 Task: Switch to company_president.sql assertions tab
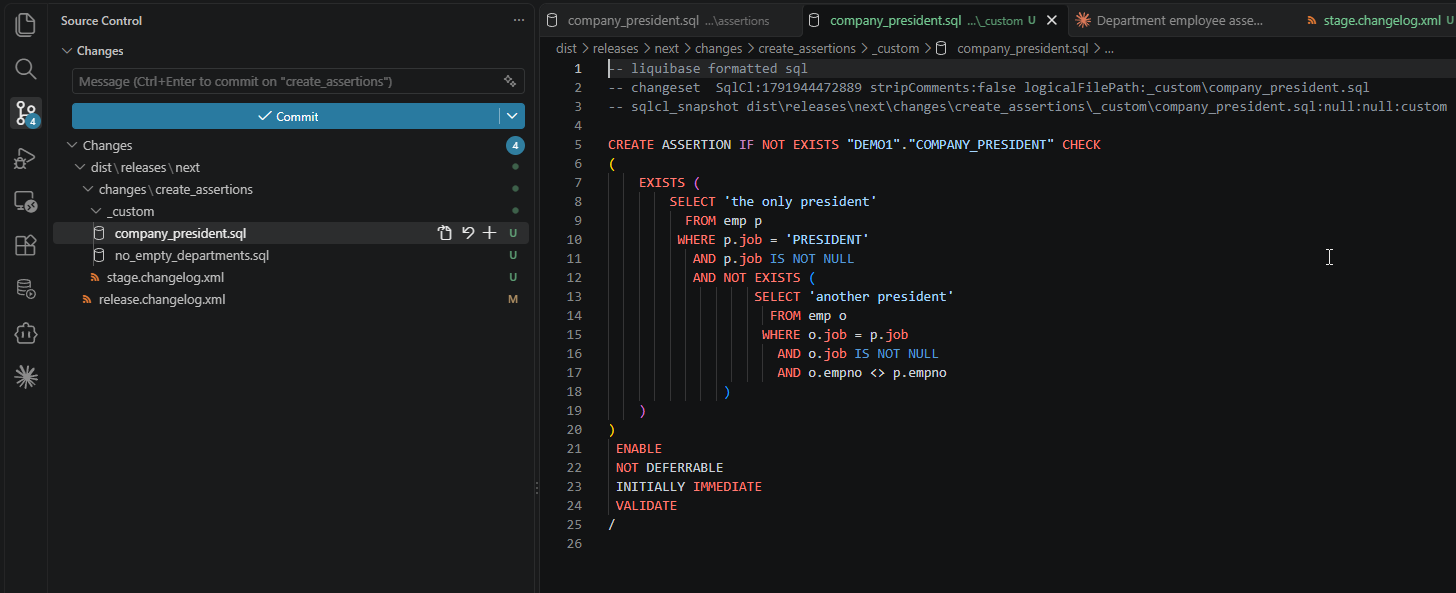pyautogui.click(x=669, y=20)
